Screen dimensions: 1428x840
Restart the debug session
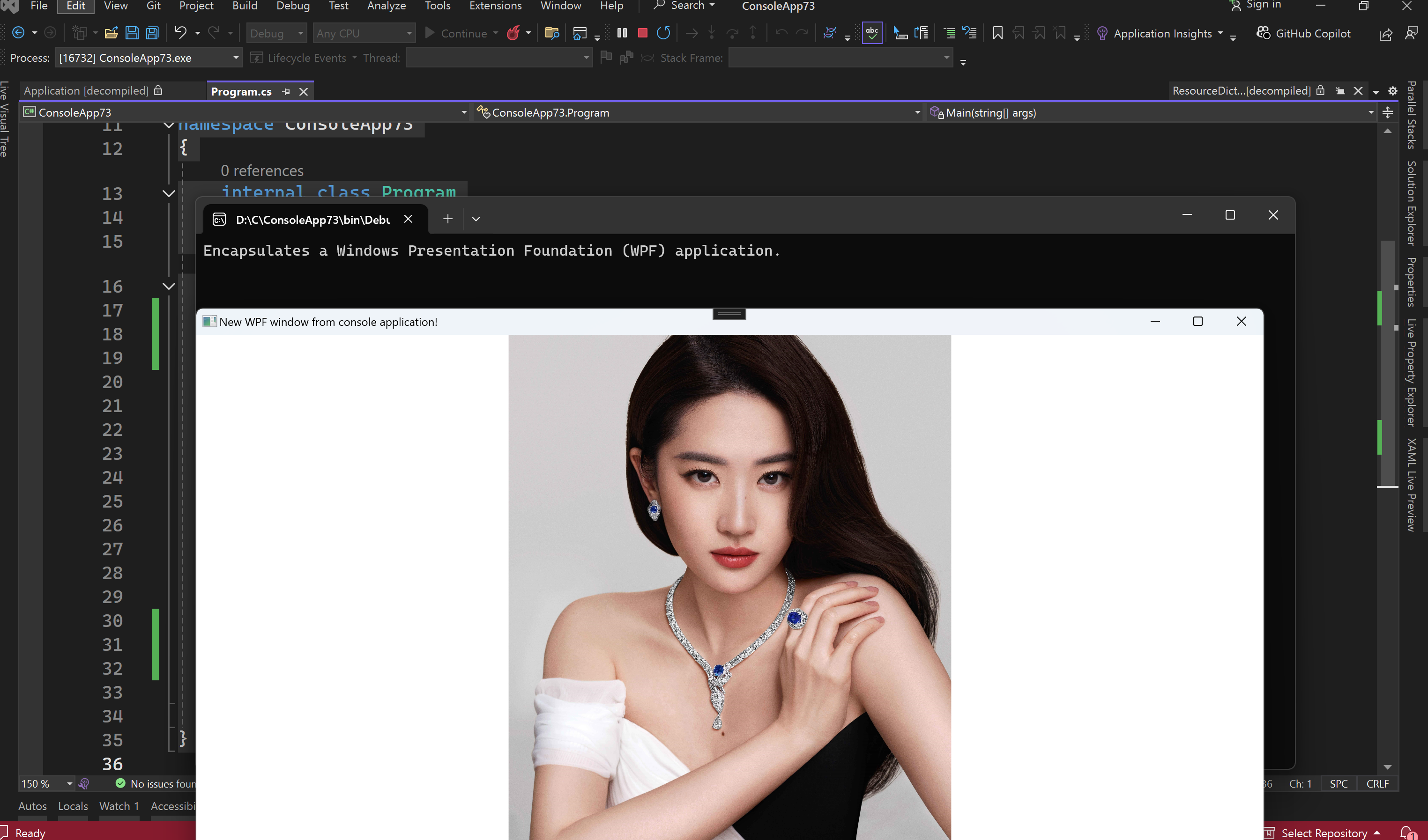[663, 33]
